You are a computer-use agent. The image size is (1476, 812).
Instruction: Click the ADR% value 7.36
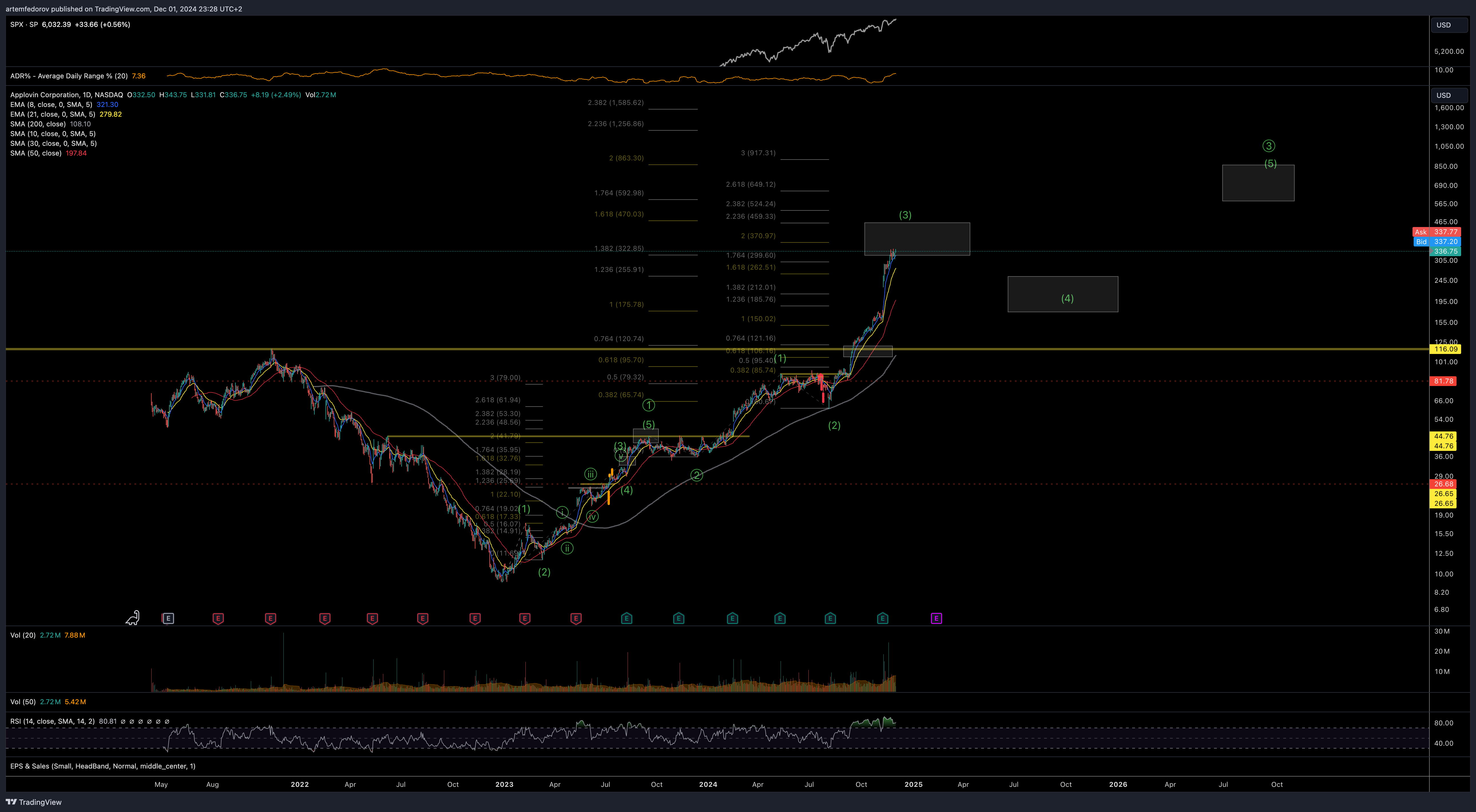point(139,75)
